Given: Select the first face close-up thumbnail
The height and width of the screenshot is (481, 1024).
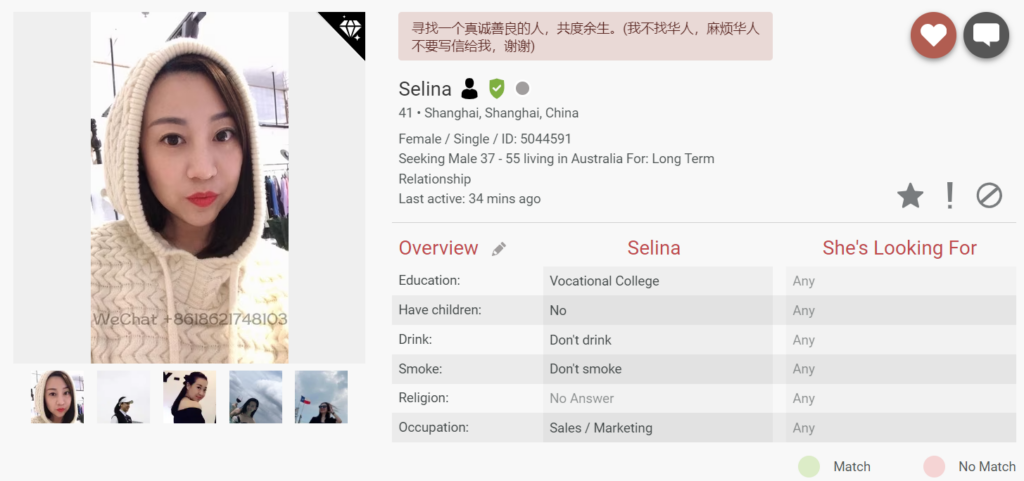Looking at the screenshot, I should click(x=57, y=397).
